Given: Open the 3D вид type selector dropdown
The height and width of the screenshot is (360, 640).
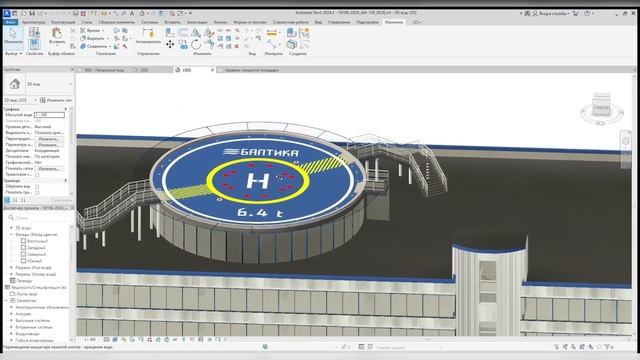Looking at the screenshot, I should (71, 84).
